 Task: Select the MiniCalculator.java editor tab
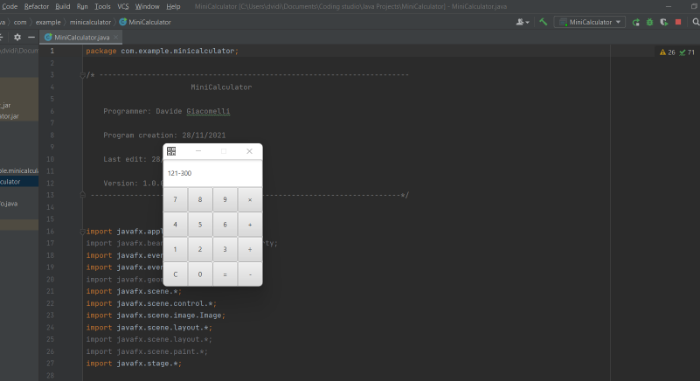pos(81,37)
